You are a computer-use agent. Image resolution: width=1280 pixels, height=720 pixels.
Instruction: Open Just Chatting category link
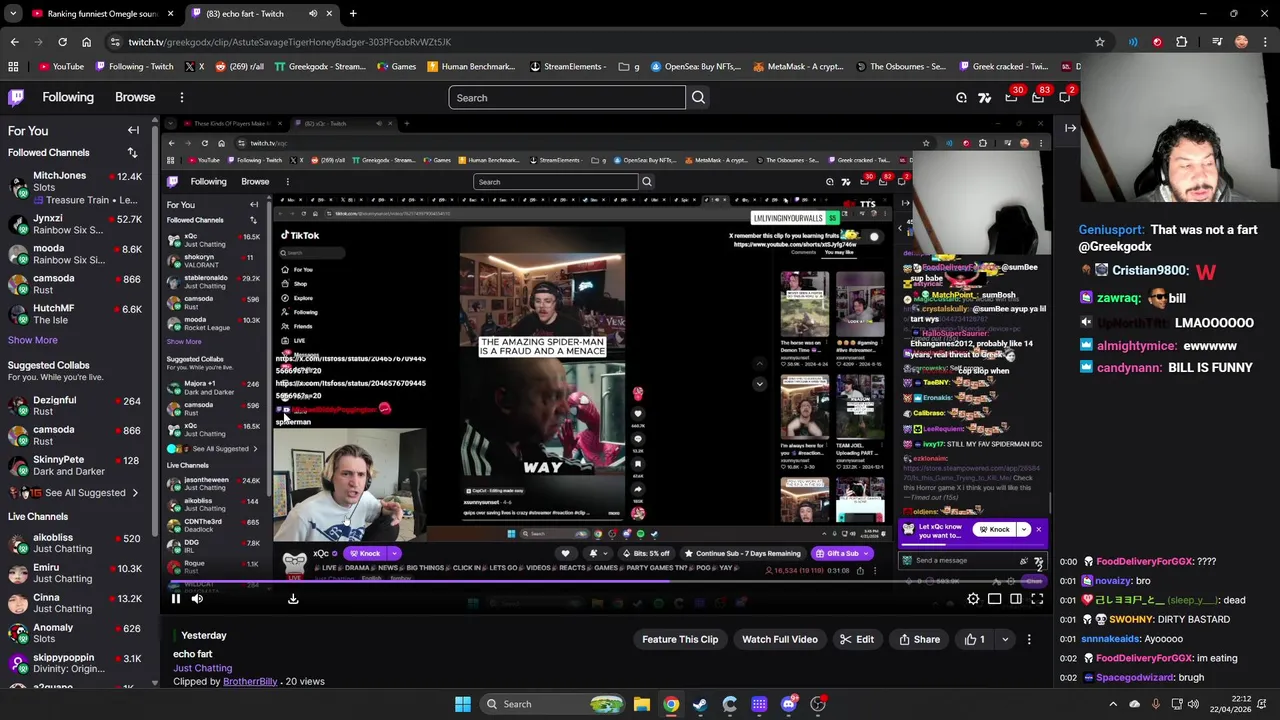pos(202,668)
